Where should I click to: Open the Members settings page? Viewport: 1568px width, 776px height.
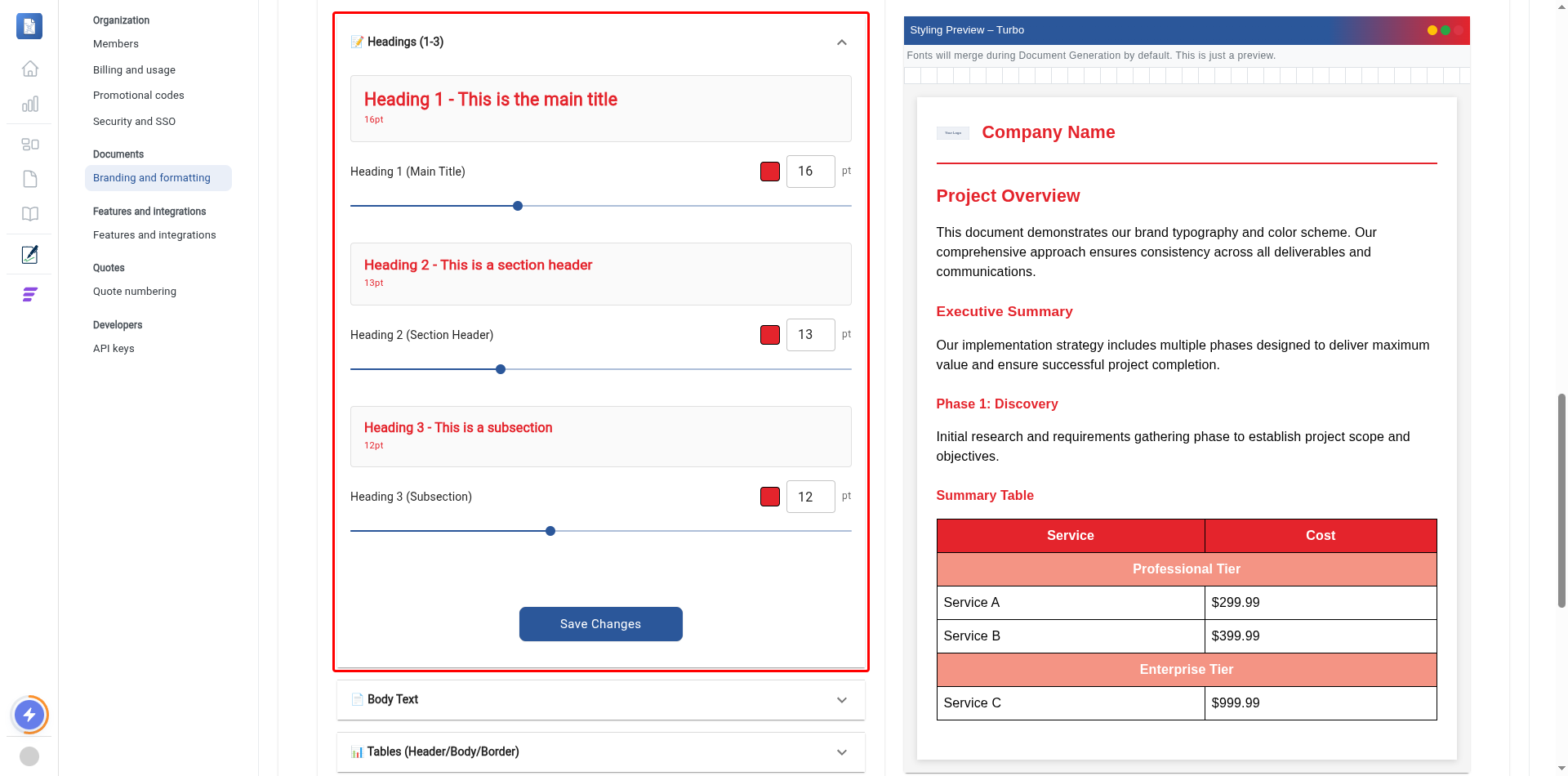116,44
